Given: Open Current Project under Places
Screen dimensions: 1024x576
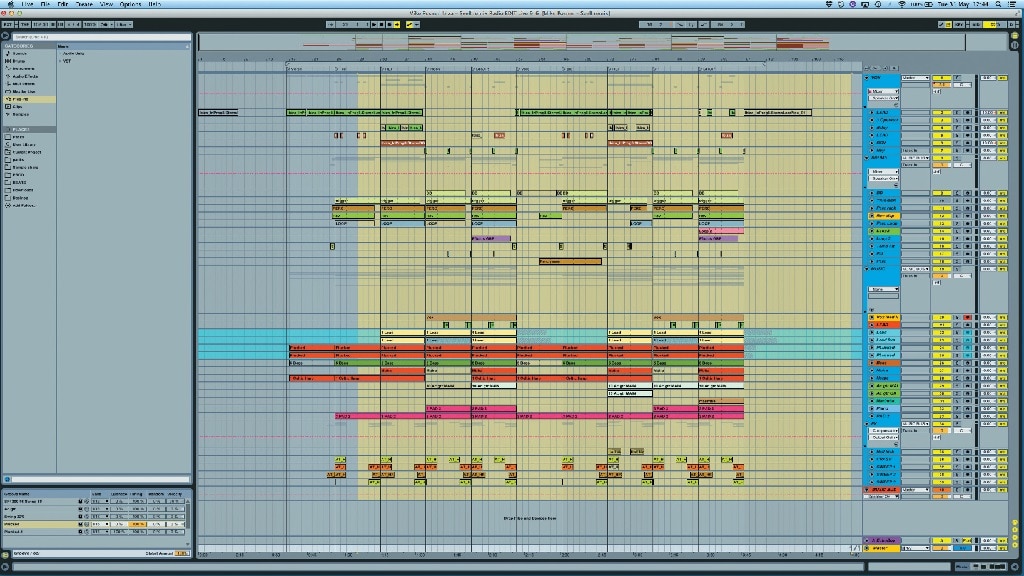Looking at the screenshot, I should pos(26,152).
